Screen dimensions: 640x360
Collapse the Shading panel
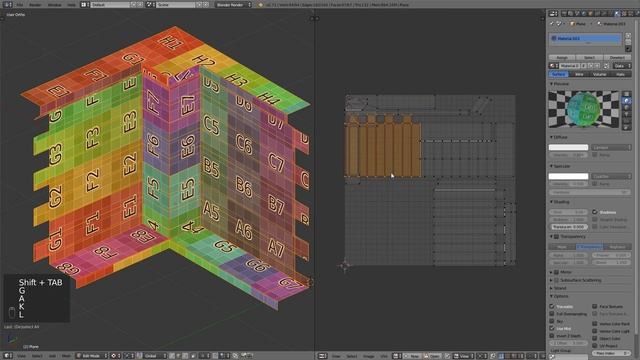[x=551, y=202]
